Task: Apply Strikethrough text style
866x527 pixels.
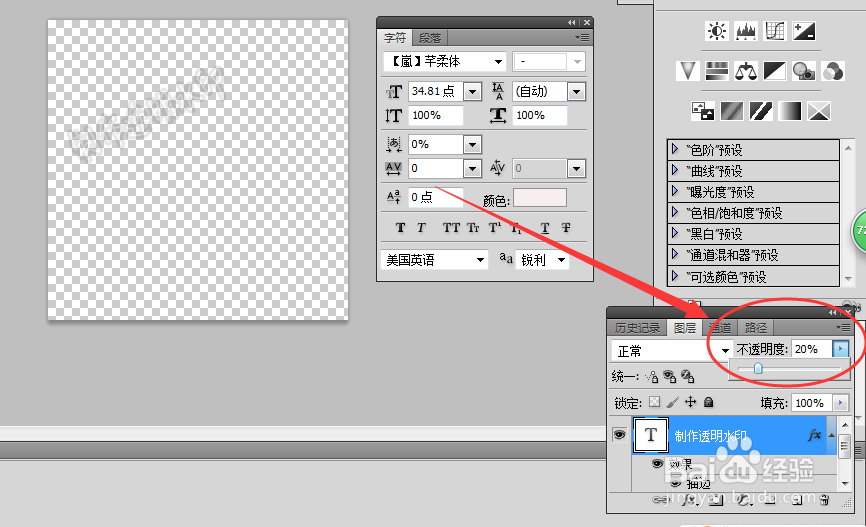Action: tap(566, 228)
